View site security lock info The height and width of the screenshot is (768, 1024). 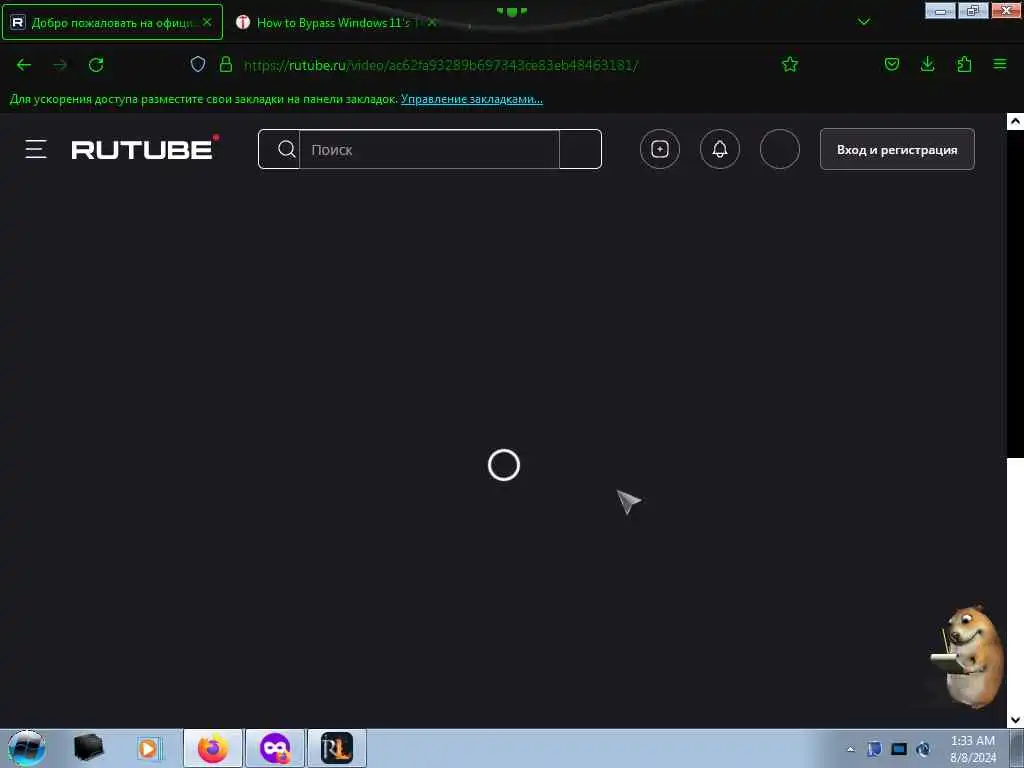pos(226,64)
